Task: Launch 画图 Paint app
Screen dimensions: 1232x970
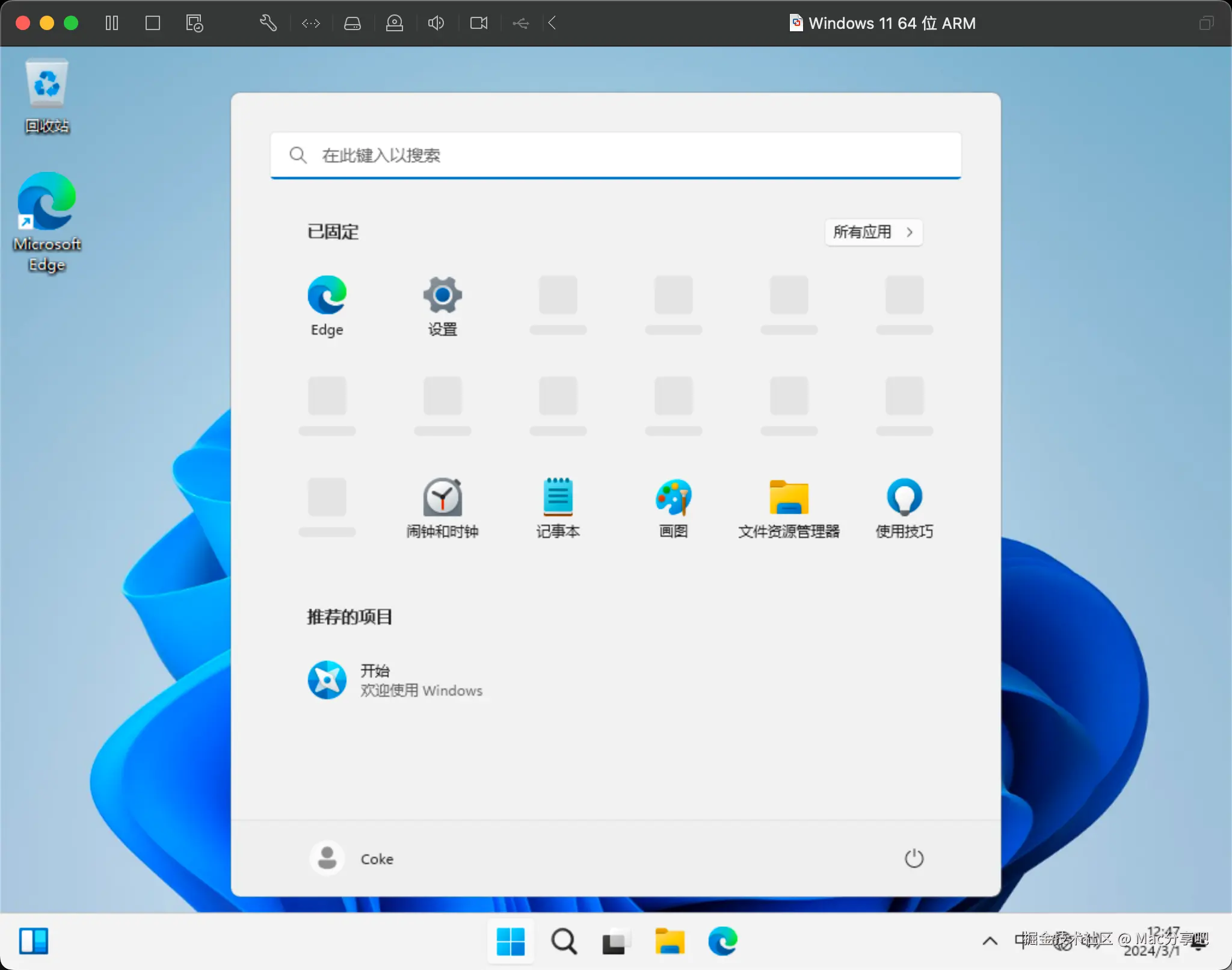Action: click(x=674, y=508)
